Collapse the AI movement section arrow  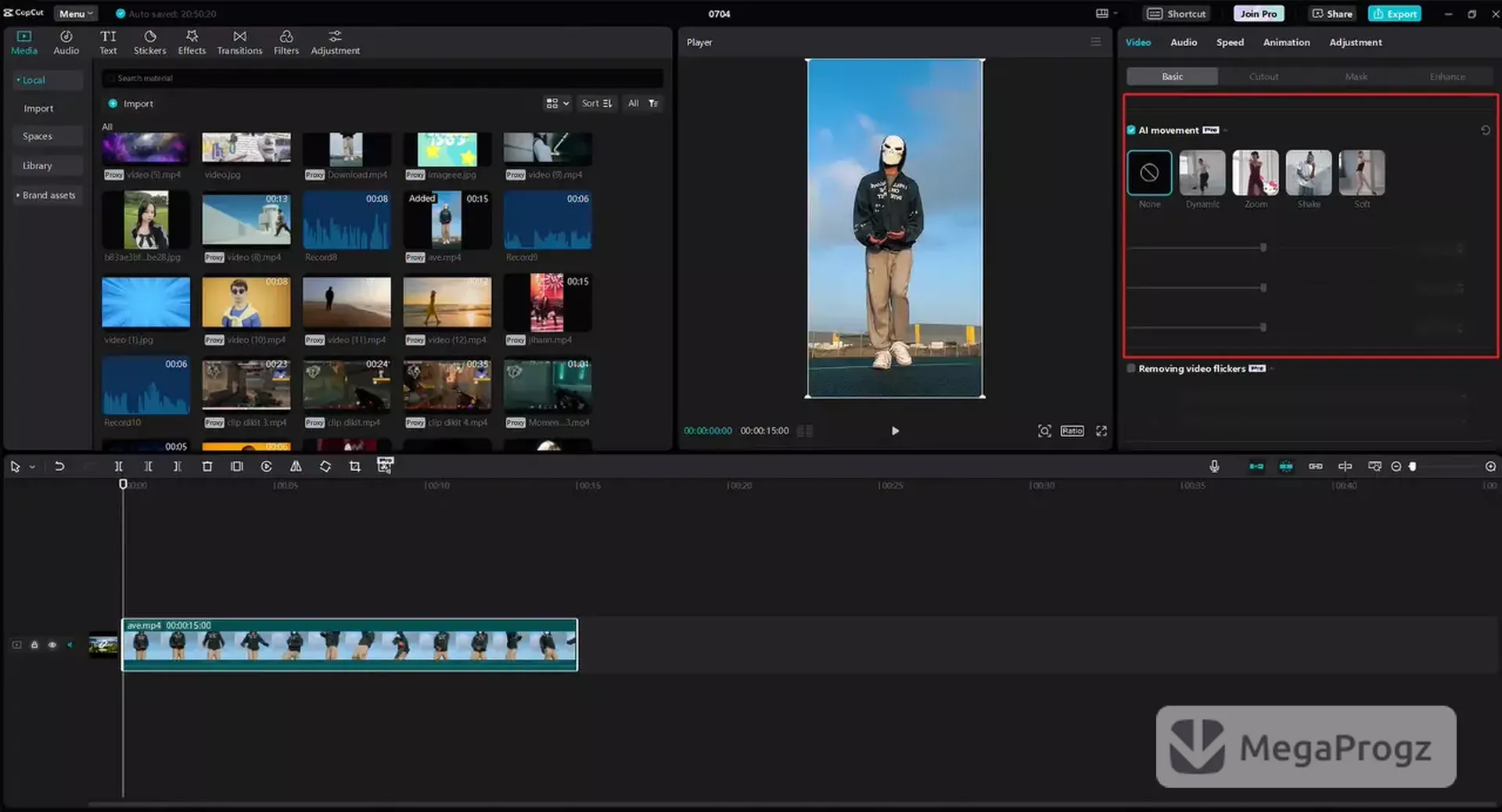tap(1226, 131)
